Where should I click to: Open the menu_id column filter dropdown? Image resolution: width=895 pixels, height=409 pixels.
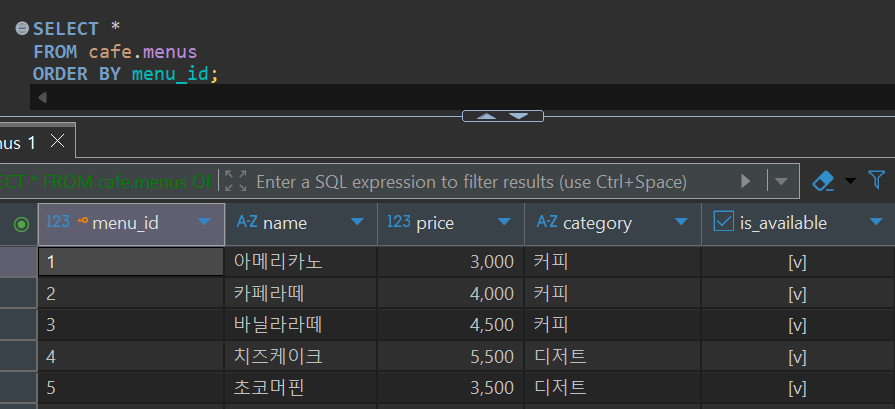point(204,222)
